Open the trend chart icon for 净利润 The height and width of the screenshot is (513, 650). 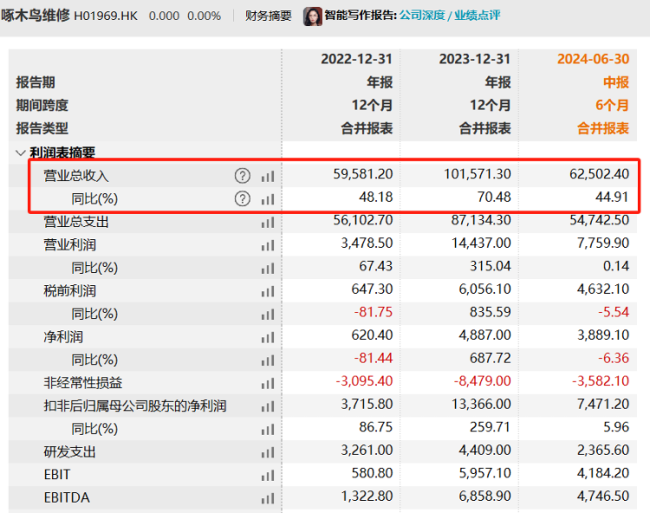(x=267, y=337)
